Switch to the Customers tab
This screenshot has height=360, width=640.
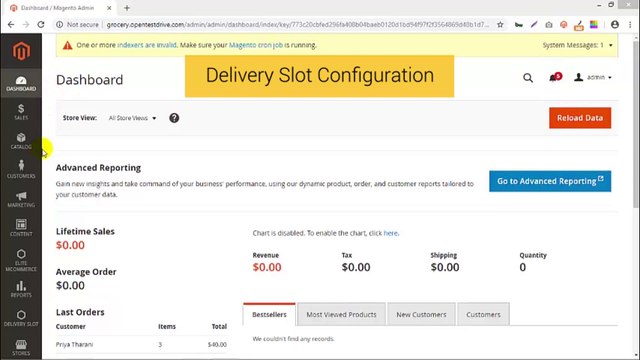coord(483,314)
